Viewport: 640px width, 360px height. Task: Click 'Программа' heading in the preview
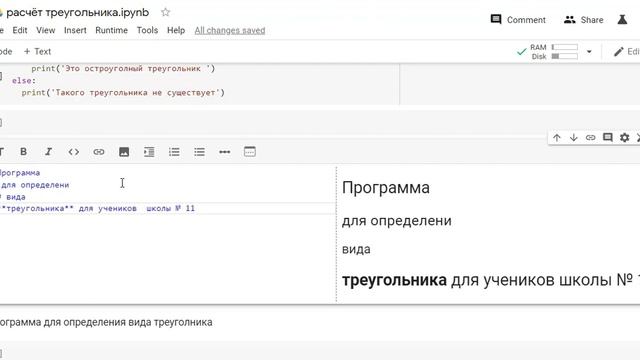tap(386, 188)
